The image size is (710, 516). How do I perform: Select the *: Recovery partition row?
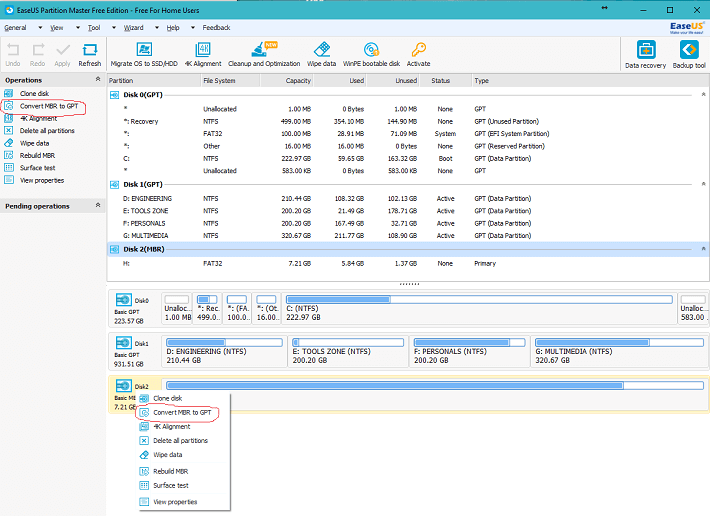point(408,122)
